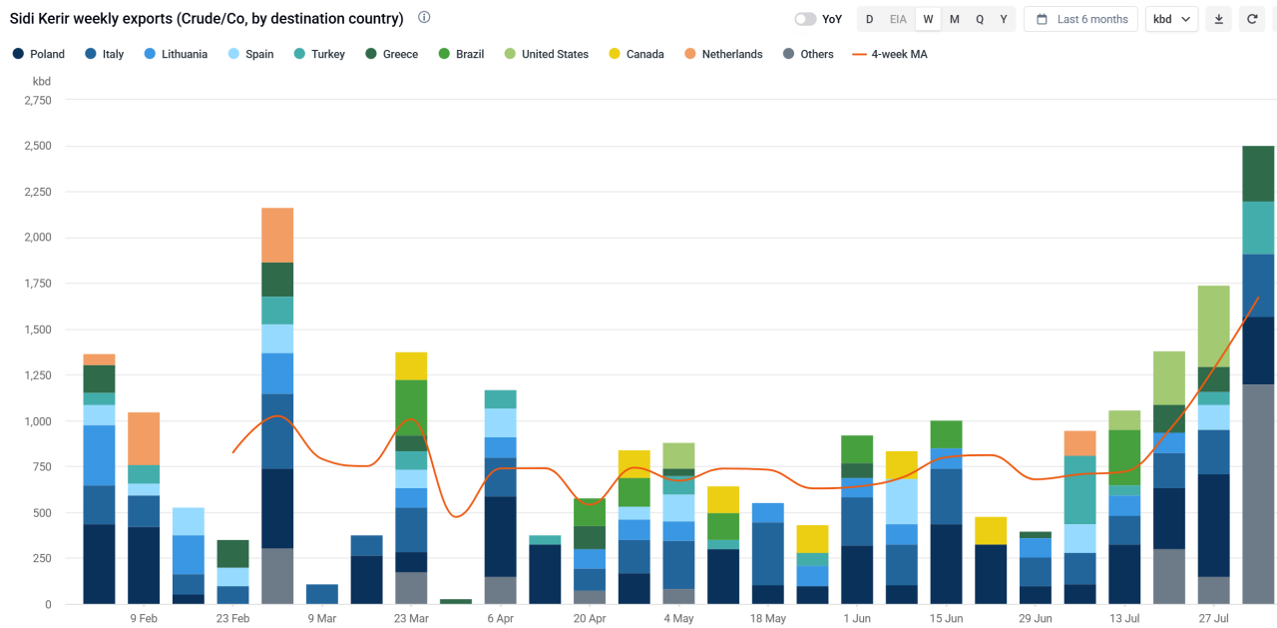Toggle Greece series in legend
The height and width of the screenshot is (628, 1277).
391,54
